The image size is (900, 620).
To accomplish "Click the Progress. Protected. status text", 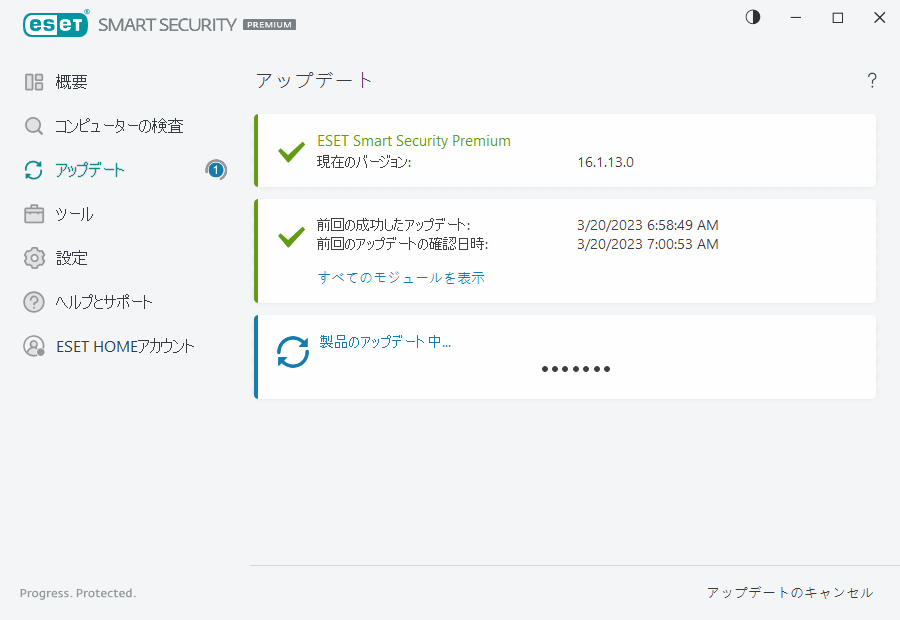I will point(77,593).
